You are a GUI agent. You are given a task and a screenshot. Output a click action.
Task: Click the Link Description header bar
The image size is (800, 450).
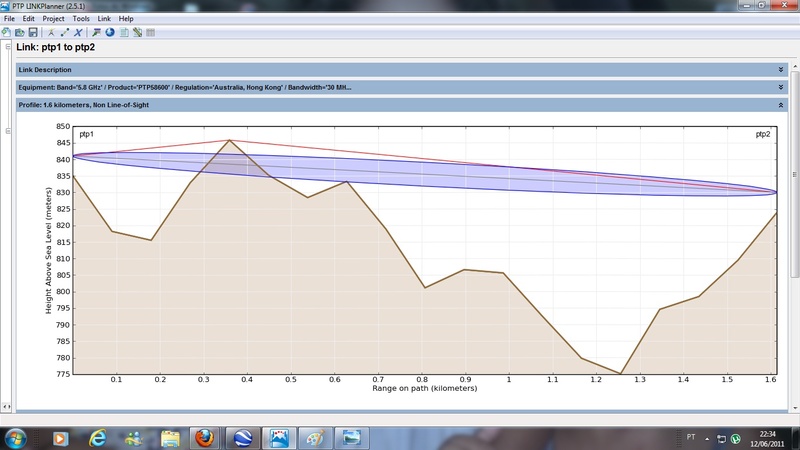402,70
